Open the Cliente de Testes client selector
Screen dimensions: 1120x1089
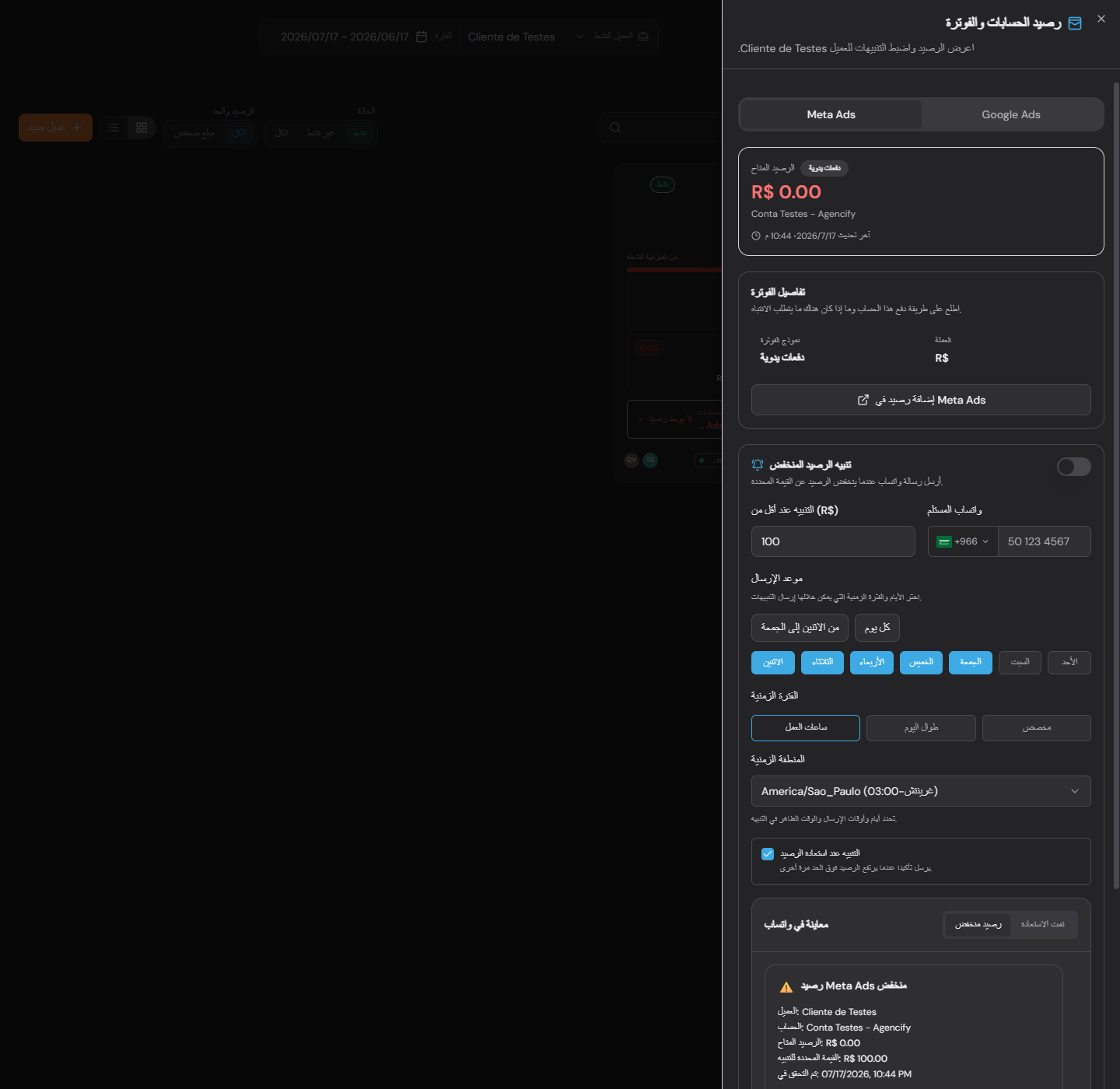pos(525,37)
